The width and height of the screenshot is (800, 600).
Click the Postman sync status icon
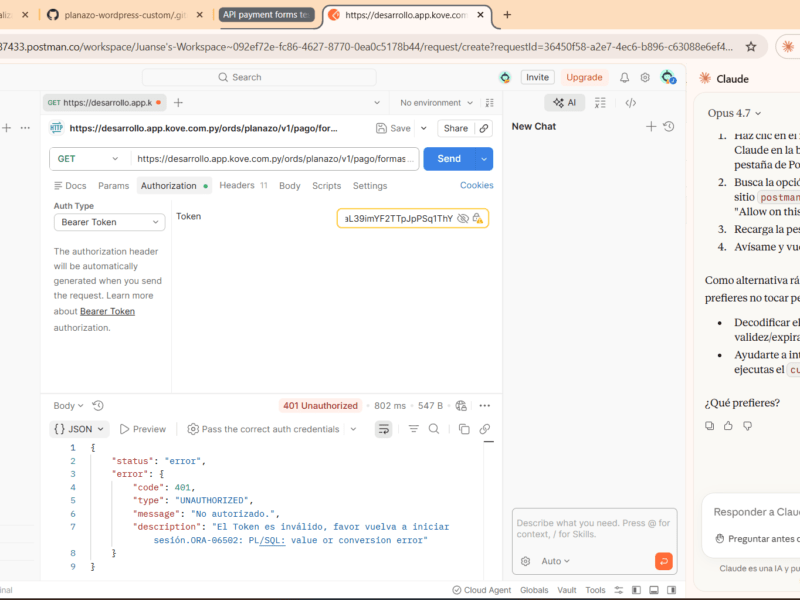click(505, 78)
